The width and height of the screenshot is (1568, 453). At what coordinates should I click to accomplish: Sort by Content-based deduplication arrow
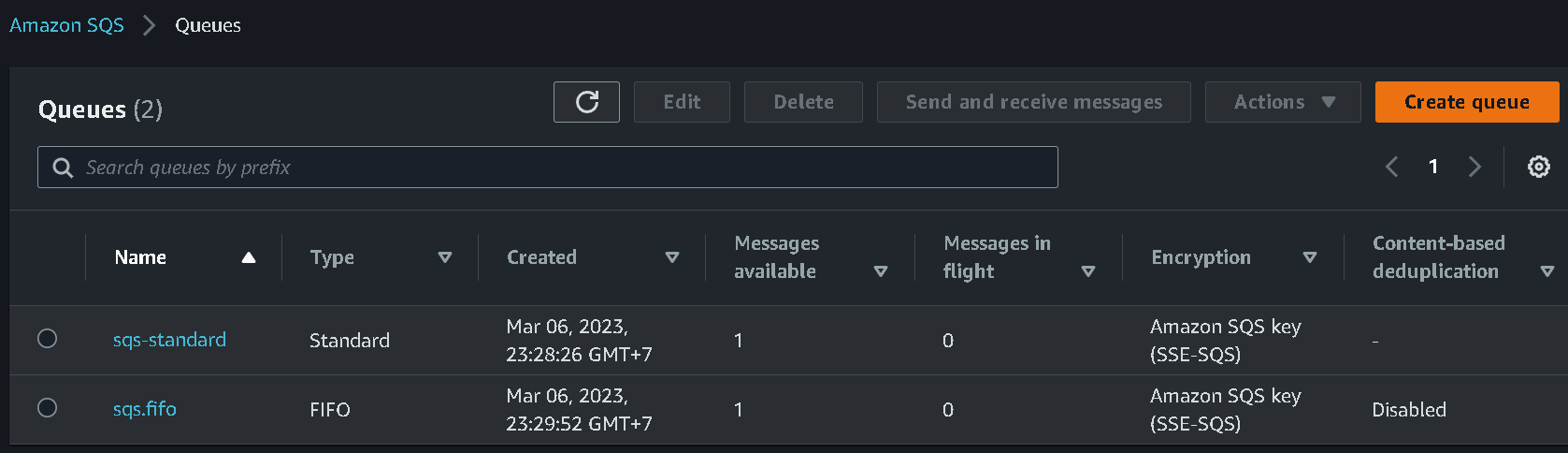[1546, 271]
